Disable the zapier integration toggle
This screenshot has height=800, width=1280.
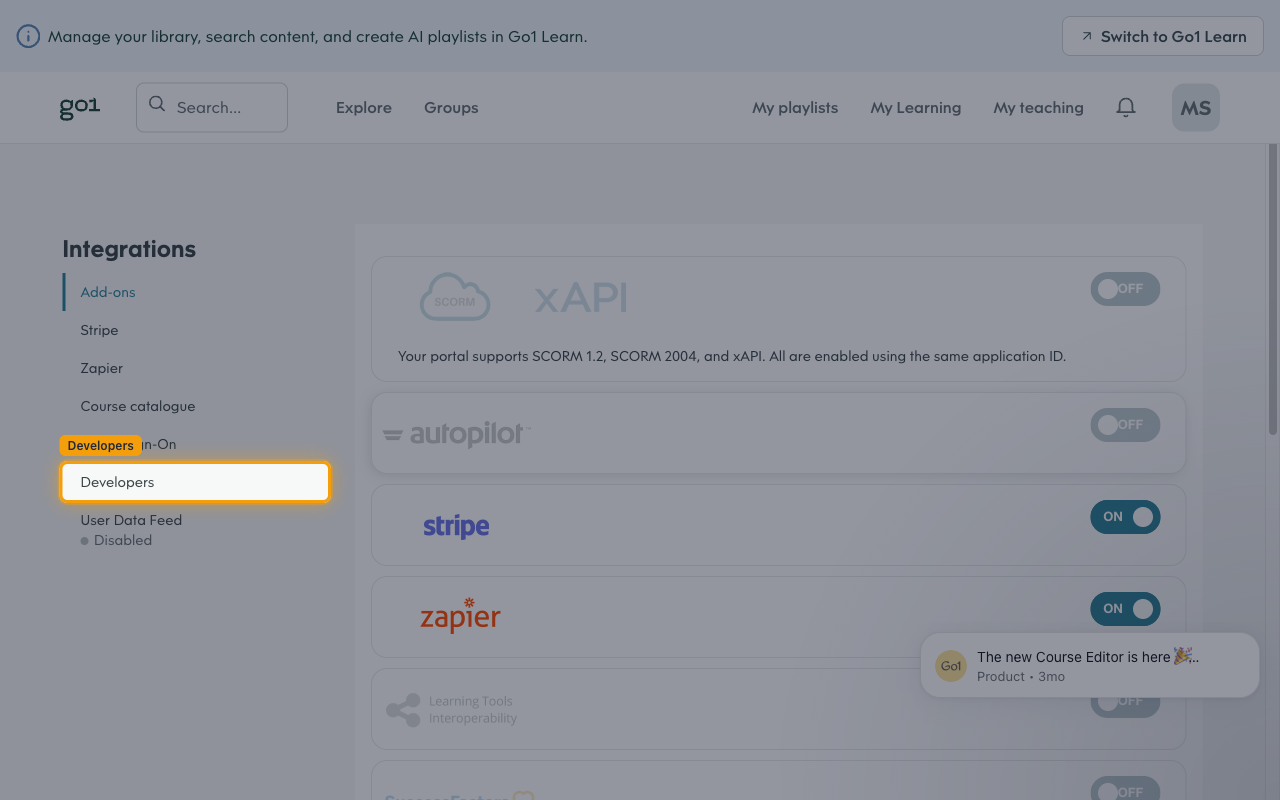coord(1125,609)
